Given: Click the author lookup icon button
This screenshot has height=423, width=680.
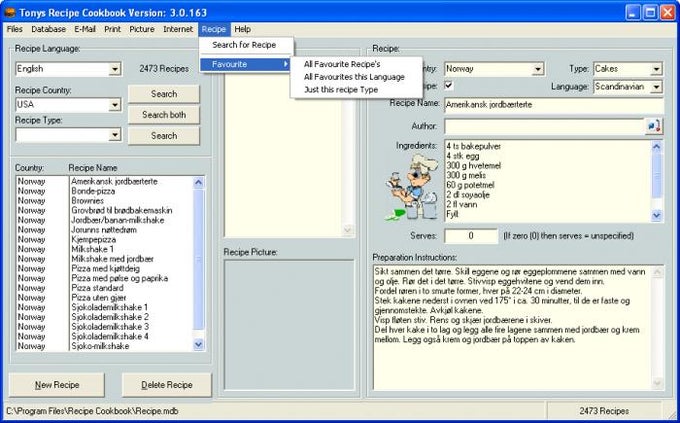Looking at the screenshot, I should [x=654, y=126].
